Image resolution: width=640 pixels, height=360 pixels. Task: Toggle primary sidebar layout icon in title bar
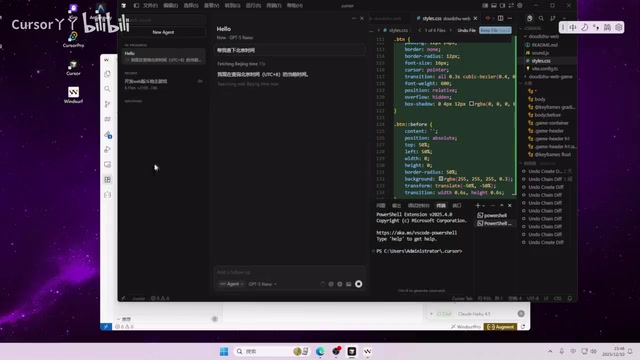click(x=485, y=6)
